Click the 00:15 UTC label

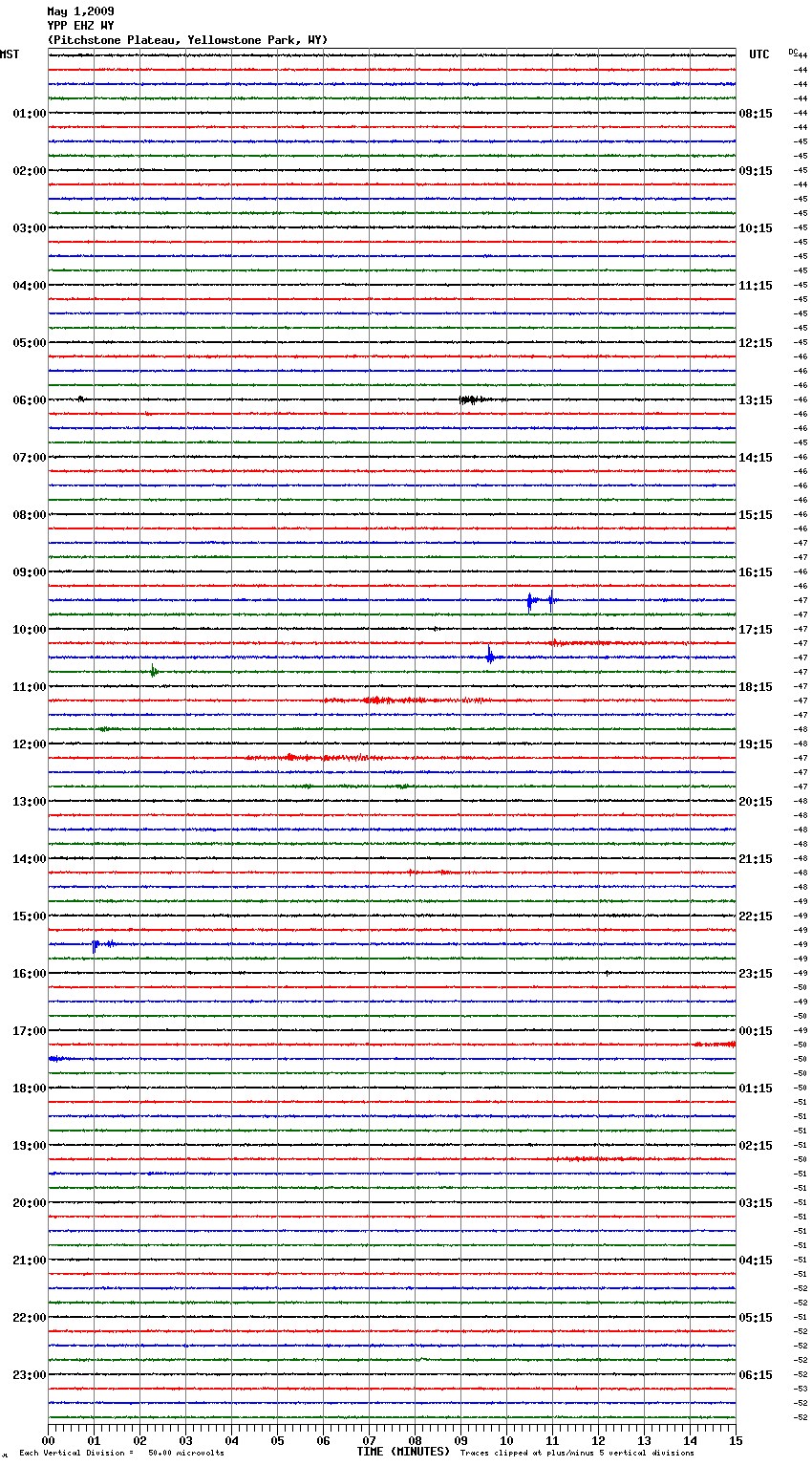click(756, 1031)
